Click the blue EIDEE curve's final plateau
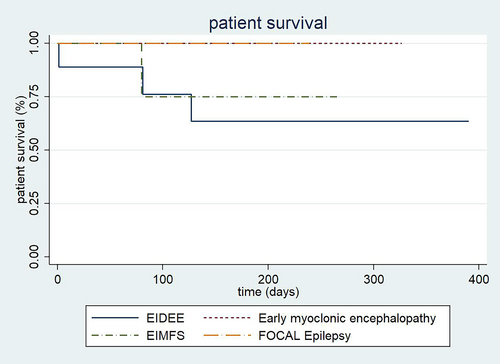Image resolution: width=500 pixels, height=364 pixels. (x=330, y=121)
